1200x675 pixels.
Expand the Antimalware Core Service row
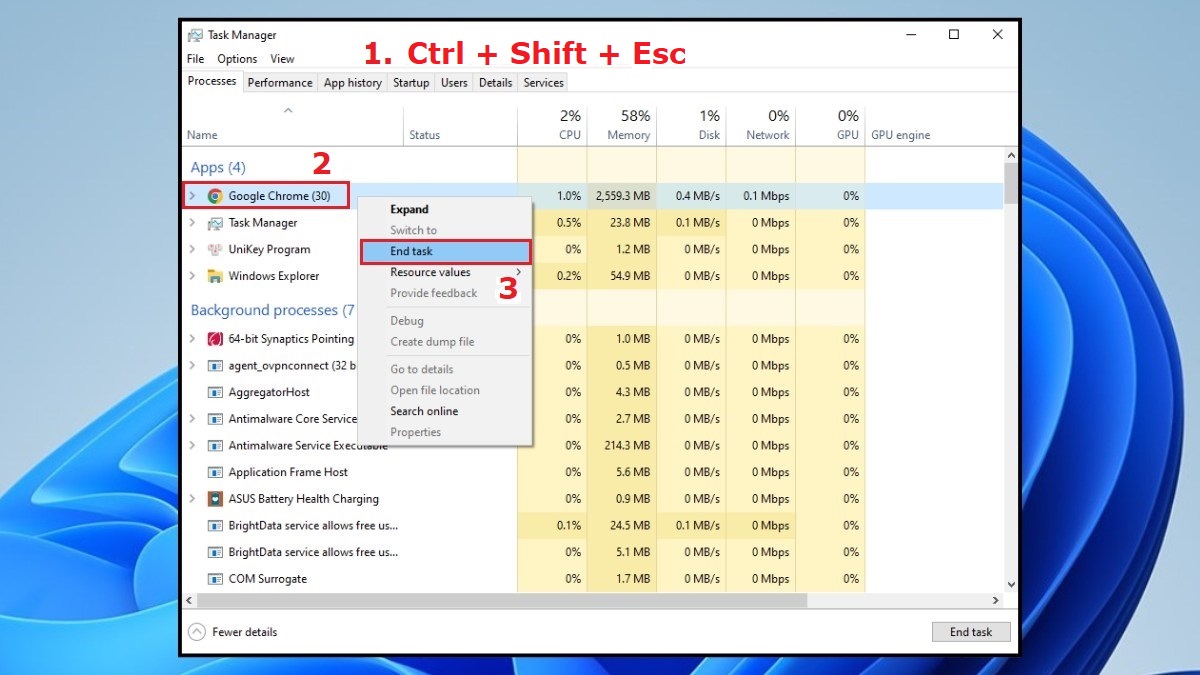pyautogui.click(x=192, y=419)
